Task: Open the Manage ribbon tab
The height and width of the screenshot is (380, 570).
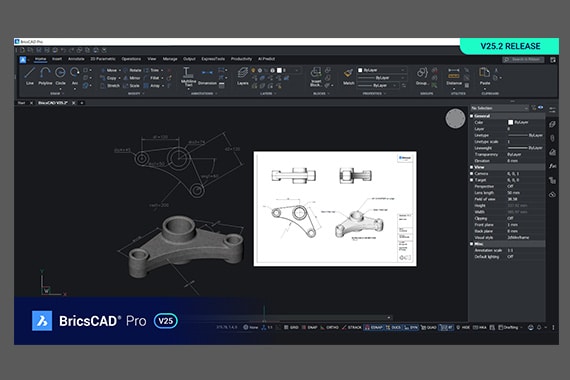Action: tap(170, 59)
